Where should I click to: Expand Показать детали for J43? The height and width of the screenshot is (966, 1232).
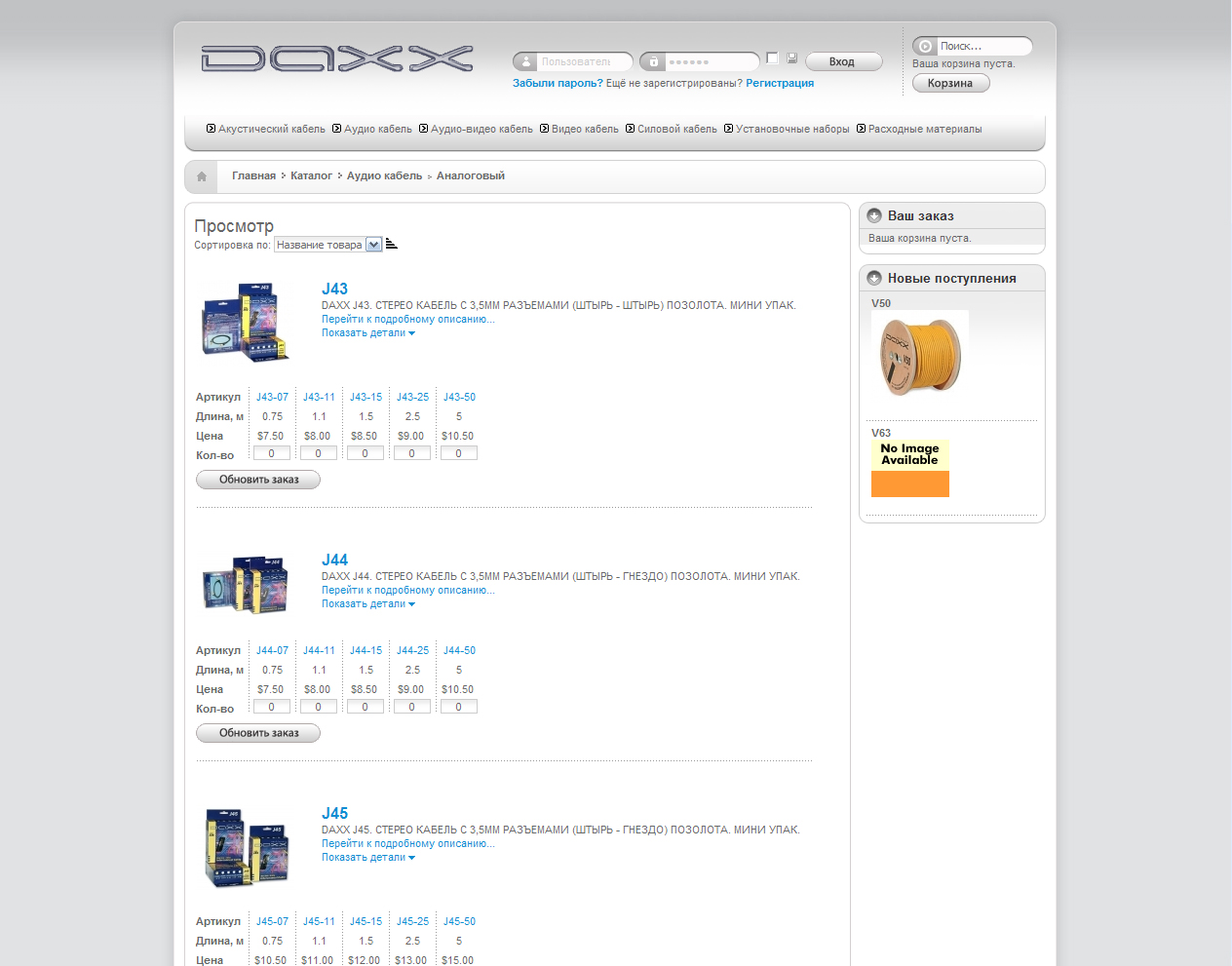(368, 333)
